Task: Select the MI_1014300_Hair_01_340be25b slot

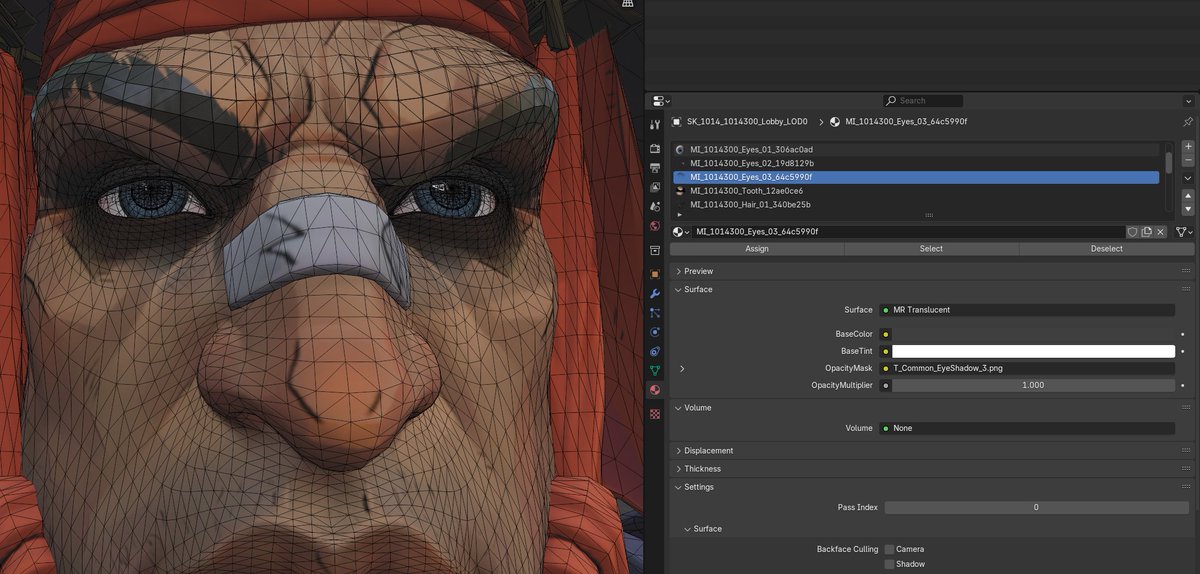Action: [x=916, y=204]
